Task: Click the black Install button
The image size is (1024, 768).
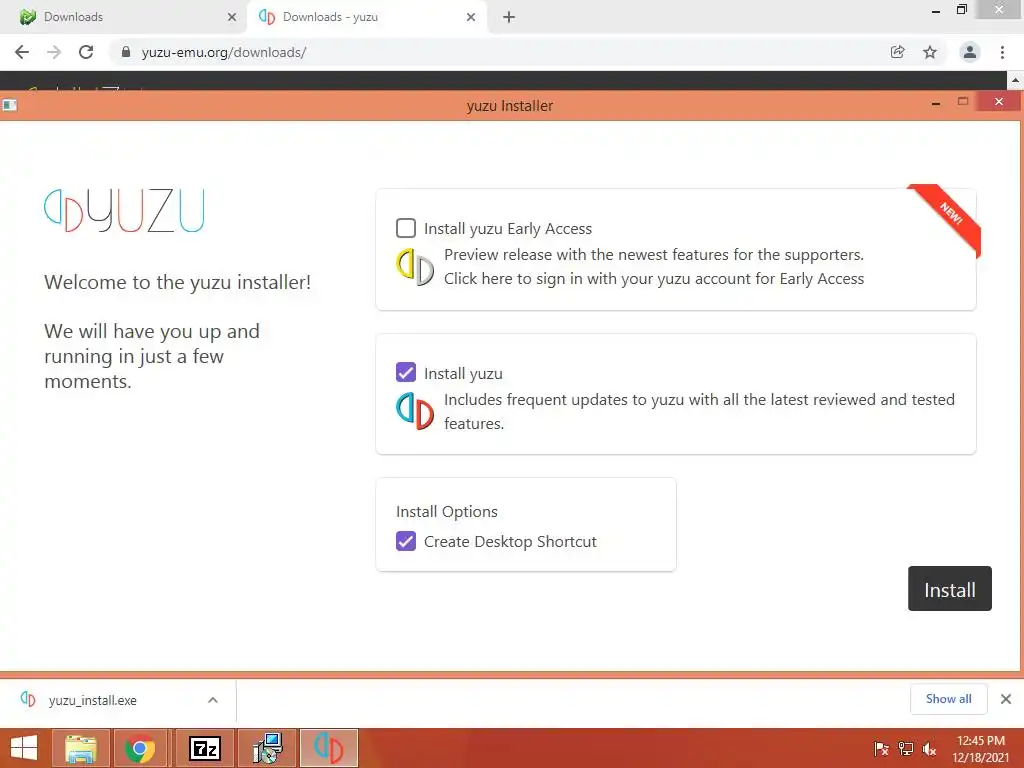Action: pyautogui.click(x=950, y=588)
